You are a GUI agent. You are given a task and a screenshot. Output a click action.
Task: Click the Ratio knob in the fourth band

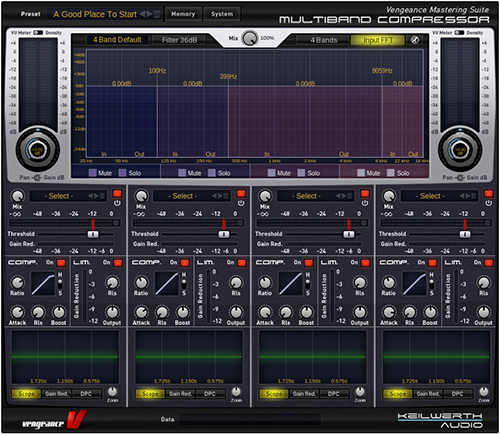click(389, 282)
